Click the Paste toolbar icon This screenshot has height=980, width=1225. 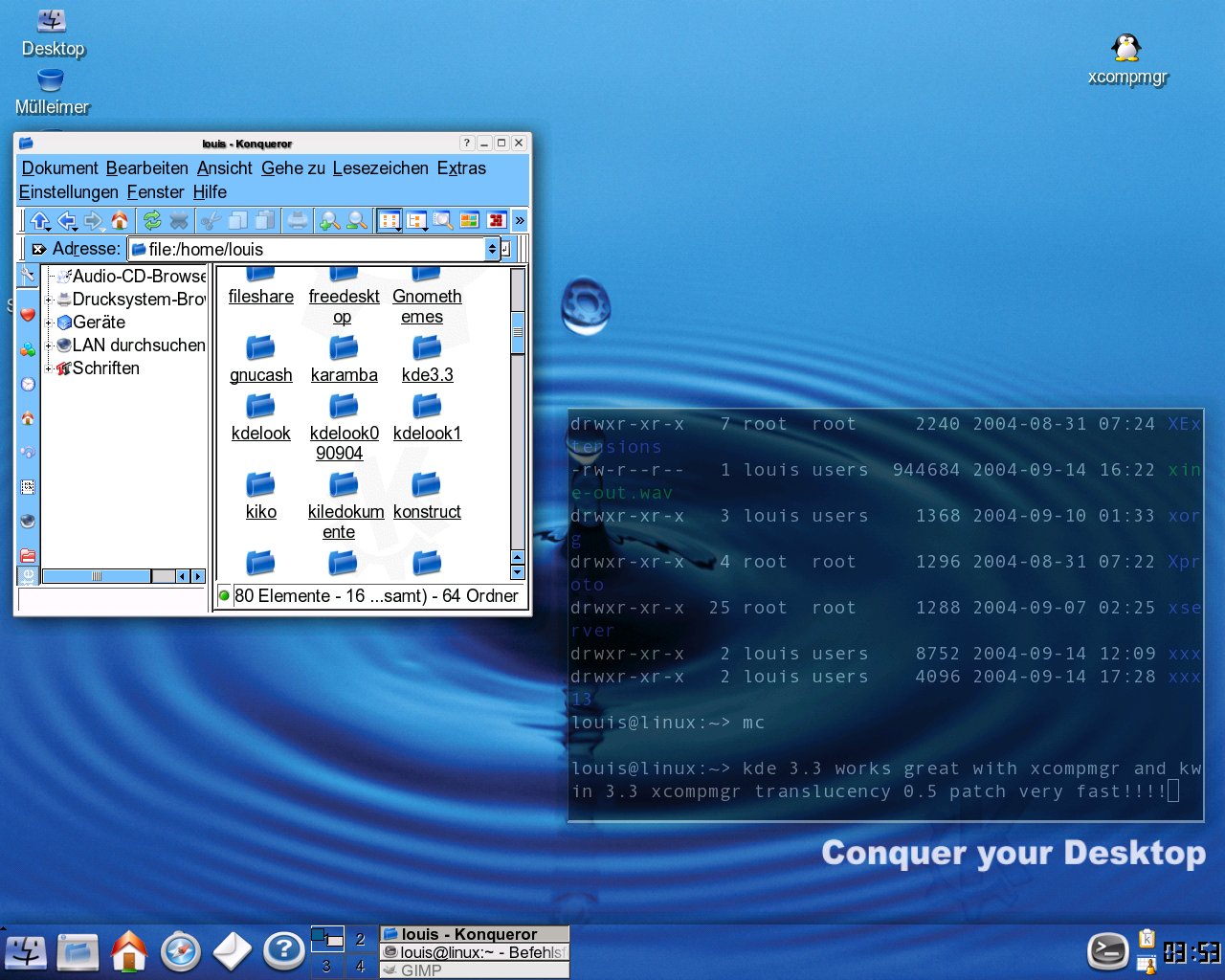tap(265, 221)
